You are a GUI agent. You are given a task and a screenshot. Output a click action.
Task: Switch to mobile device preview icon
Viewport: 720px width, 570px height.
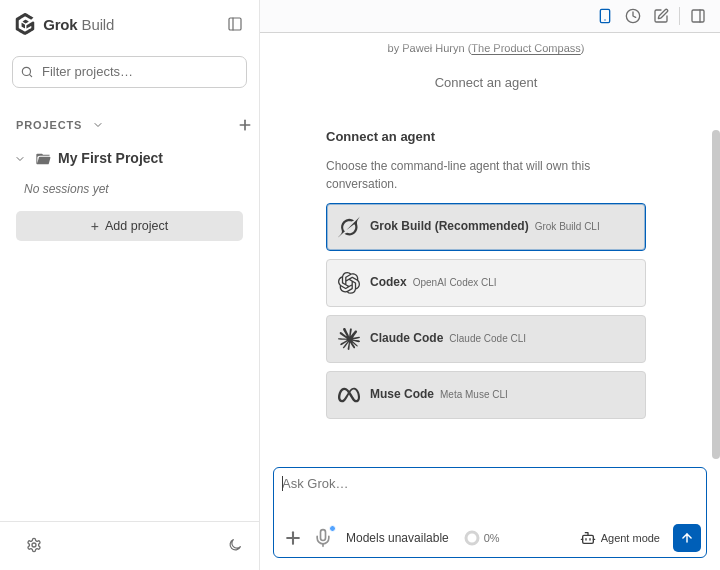click(605, 16)
